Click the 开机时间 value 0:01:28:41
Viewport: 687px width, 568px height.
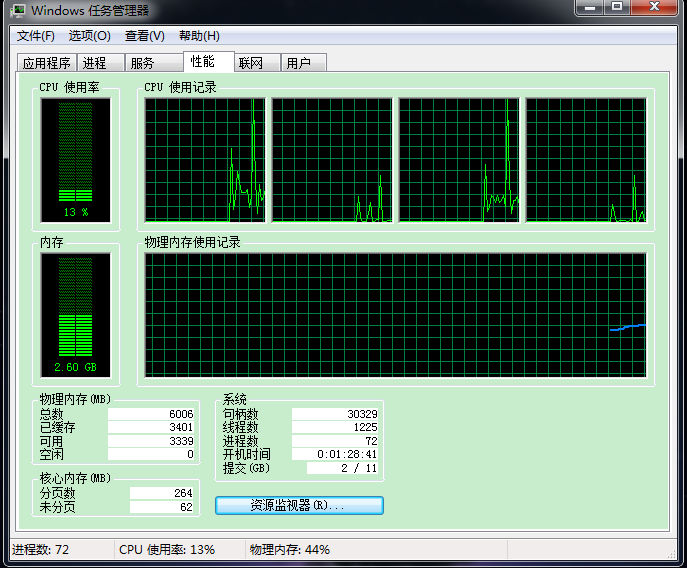click(x=335, y=454)
